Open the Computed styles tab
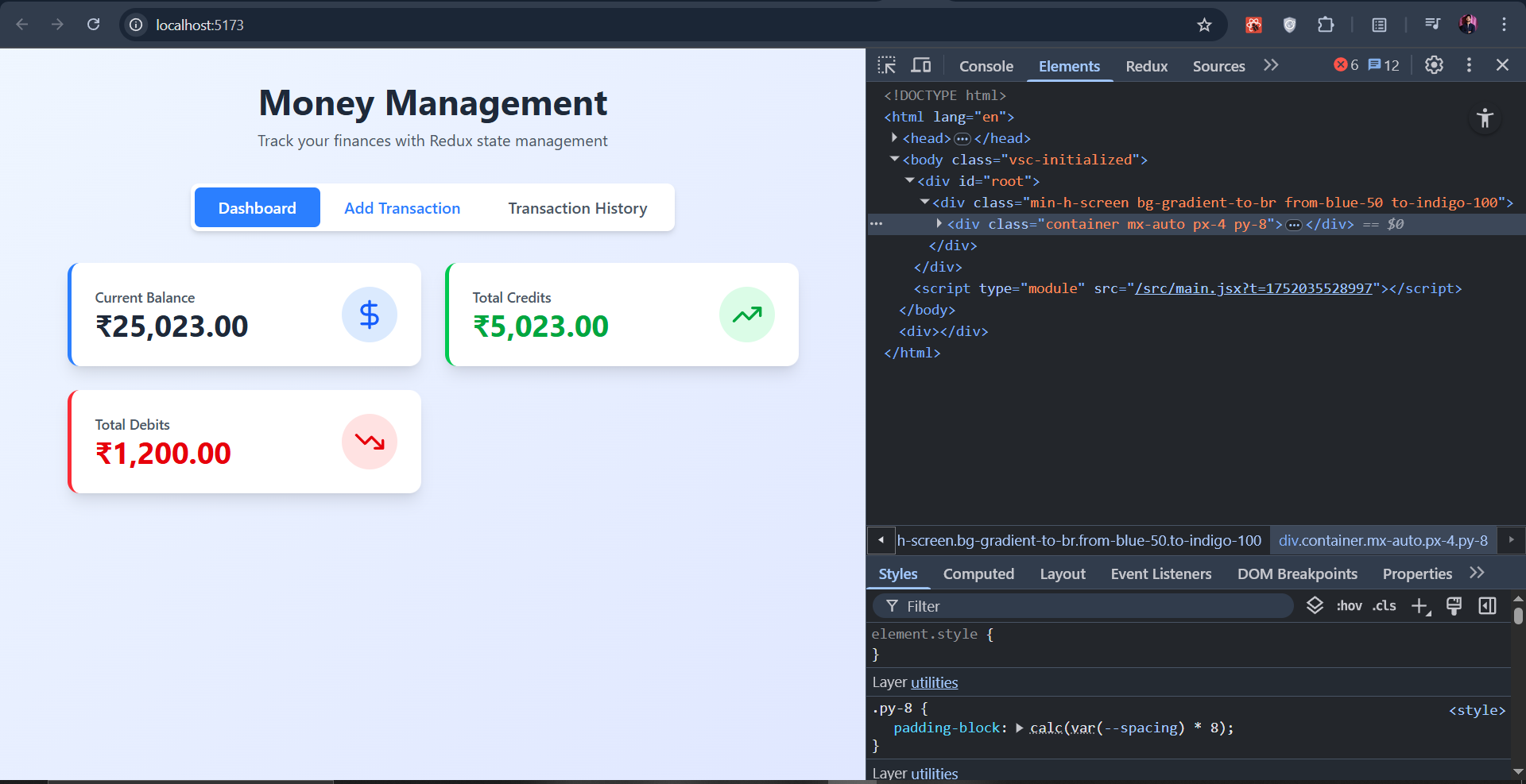 (x=978, y=574)
